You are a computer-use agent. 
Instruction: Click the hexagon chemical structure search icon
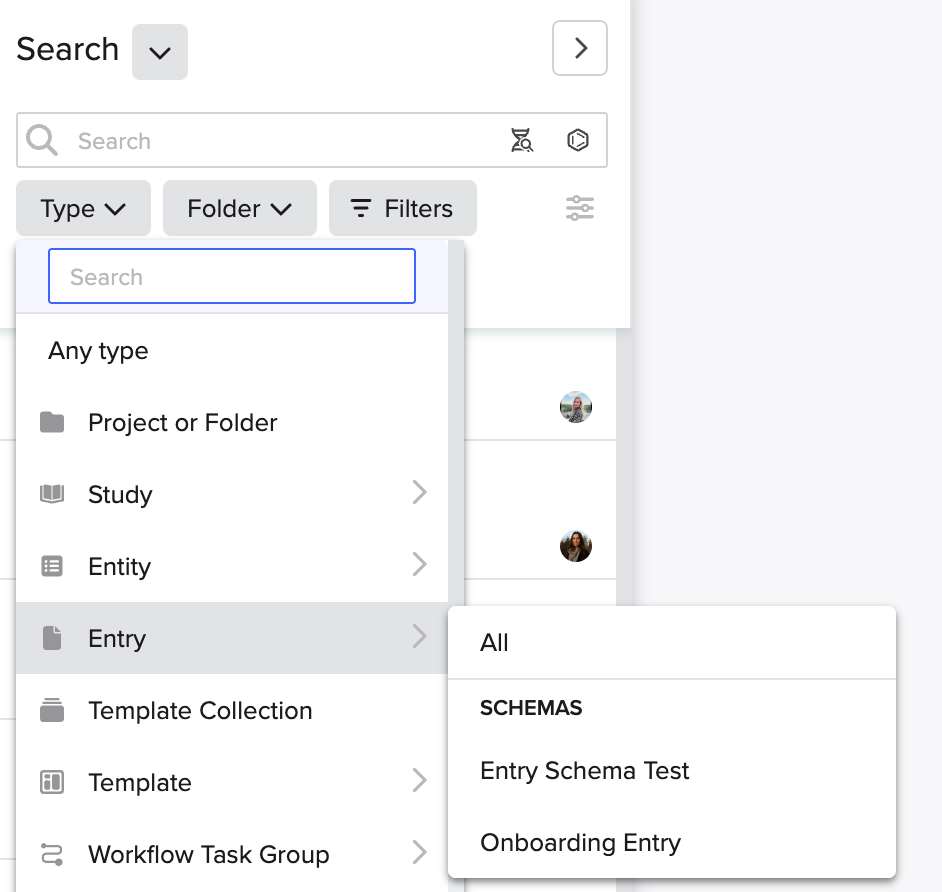pyautogui.click(x=577, y=141)
